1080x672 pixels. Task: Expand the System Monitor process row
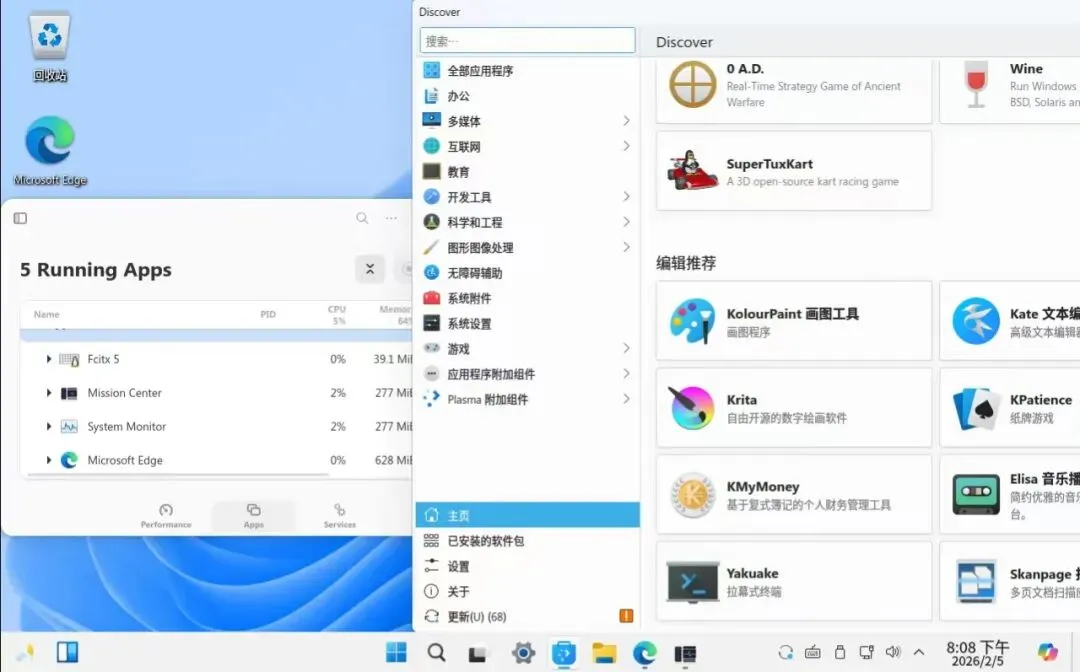point(49,426)
